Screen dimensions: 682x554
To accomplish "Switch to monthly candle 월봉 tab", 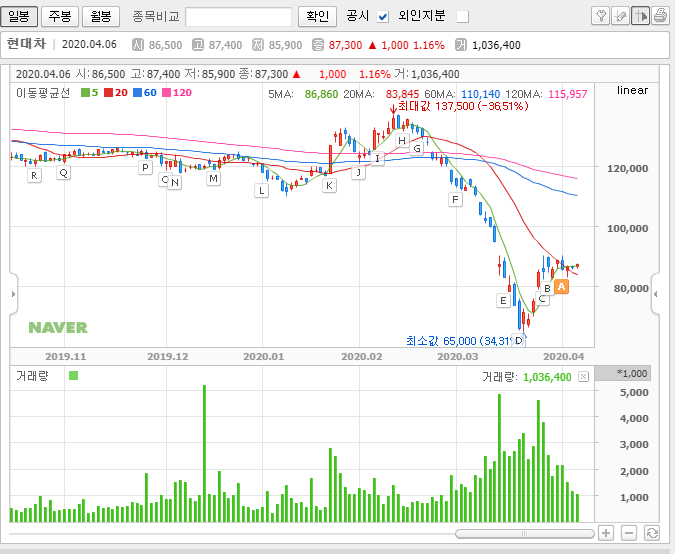I will coord(101,17).
